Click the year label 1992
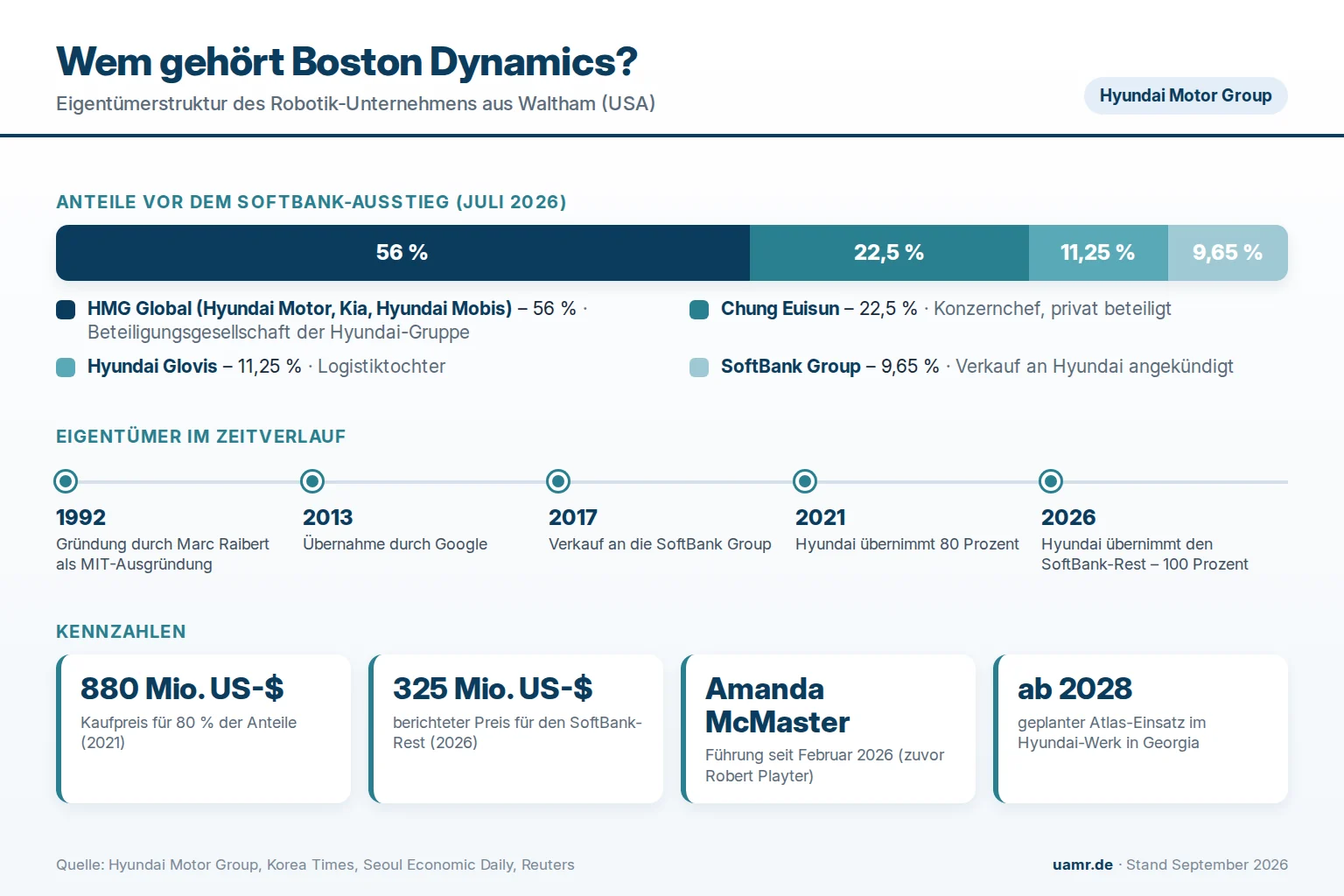The width and height of the screenshot is (1344, 896). coord(80,517)
